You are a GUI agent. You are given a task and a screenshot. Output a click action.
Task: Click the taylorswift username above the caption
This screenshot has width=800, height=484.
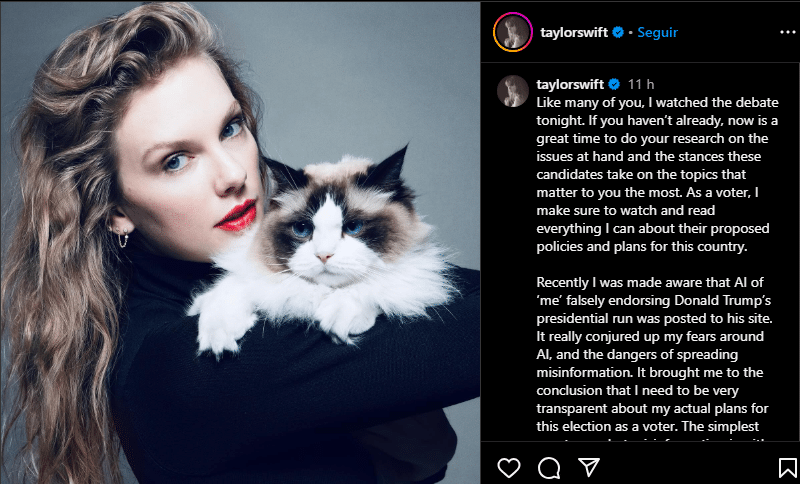[x=570, y=84]
